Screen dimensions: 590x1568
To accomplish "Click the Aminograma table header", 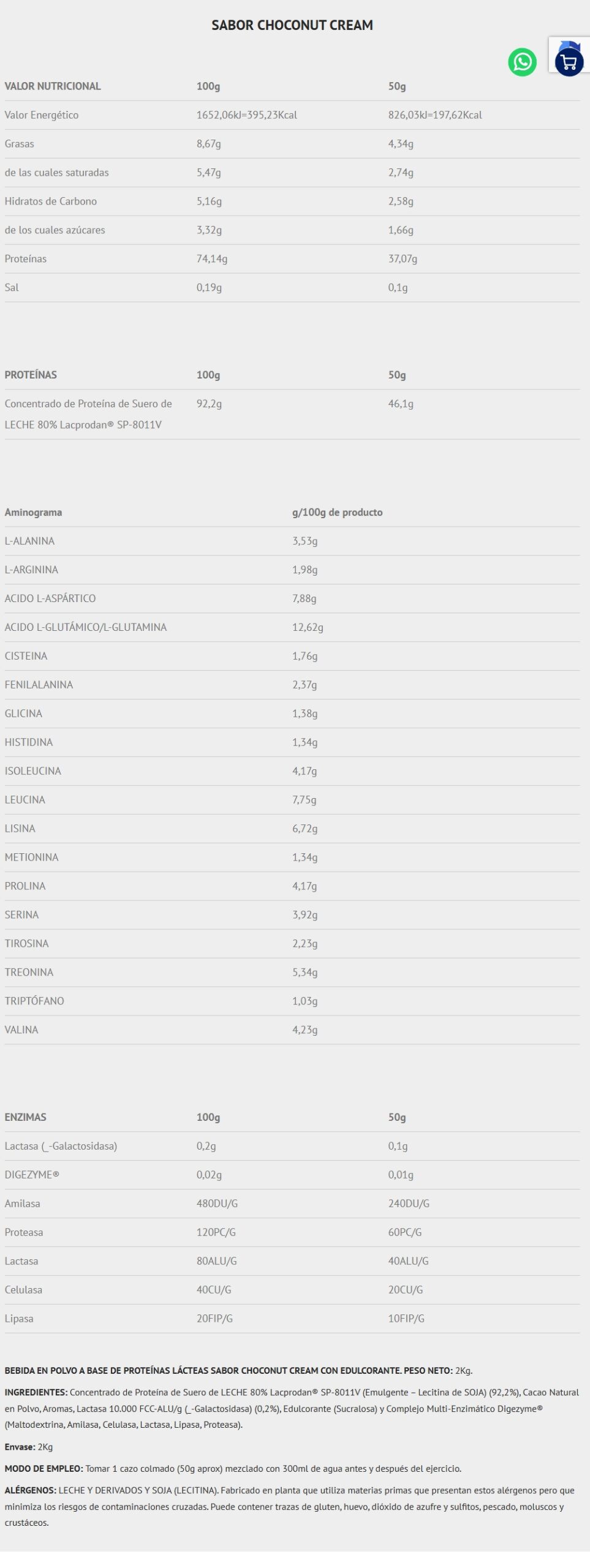I will coord(33,513).
